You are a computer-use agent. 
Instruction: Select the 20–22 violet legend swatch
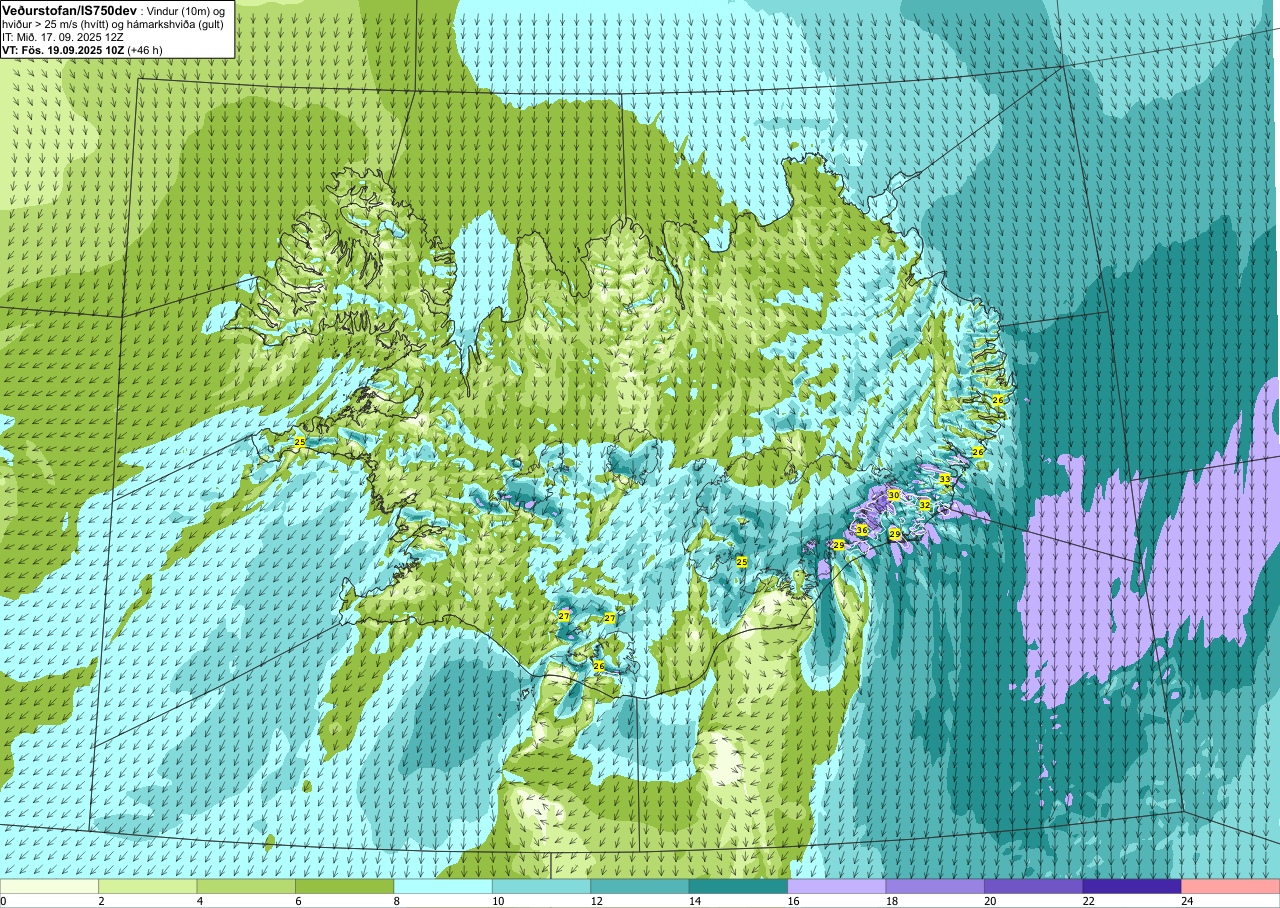(1034, 886)
